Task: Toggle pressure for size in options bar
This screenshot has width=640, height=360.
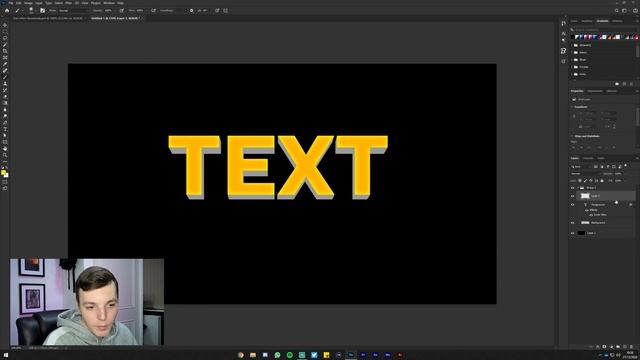Action: pyautogui.click(x=217, y=11)
